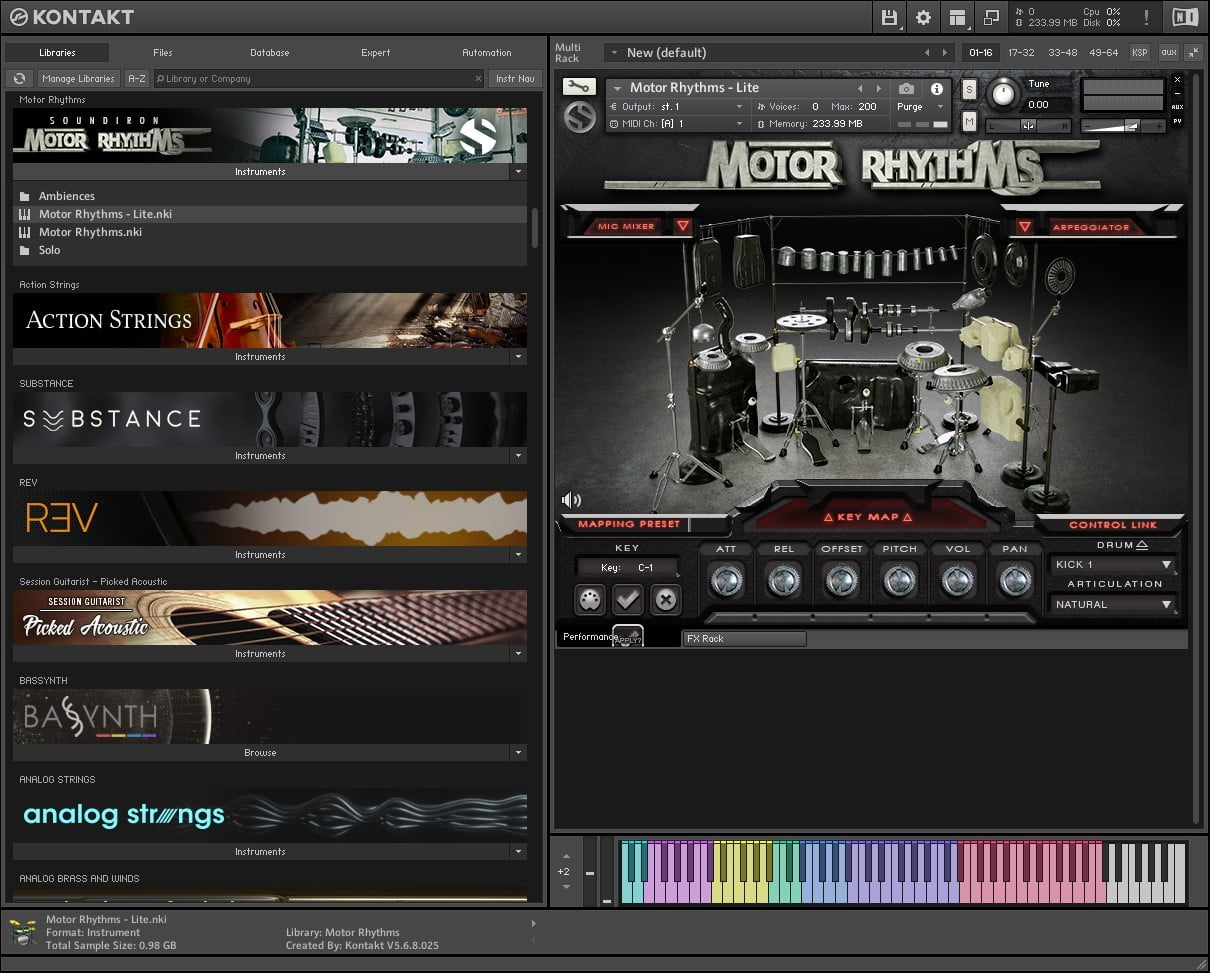Screen dimensions: 1210x973
Task: Click the speaker icon on drum image
Action: click(571, 500)
